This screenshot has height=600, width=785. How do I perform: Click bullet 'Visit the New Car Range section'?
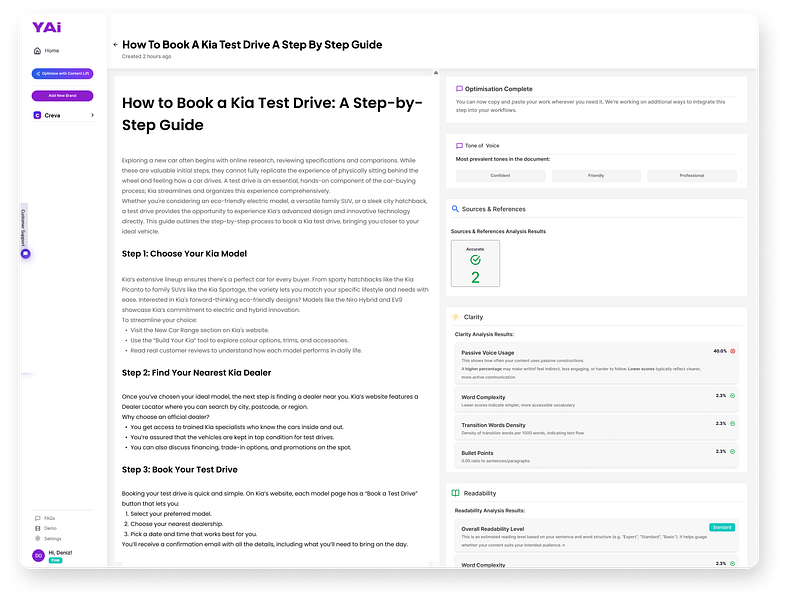click(x=199, y=331)
